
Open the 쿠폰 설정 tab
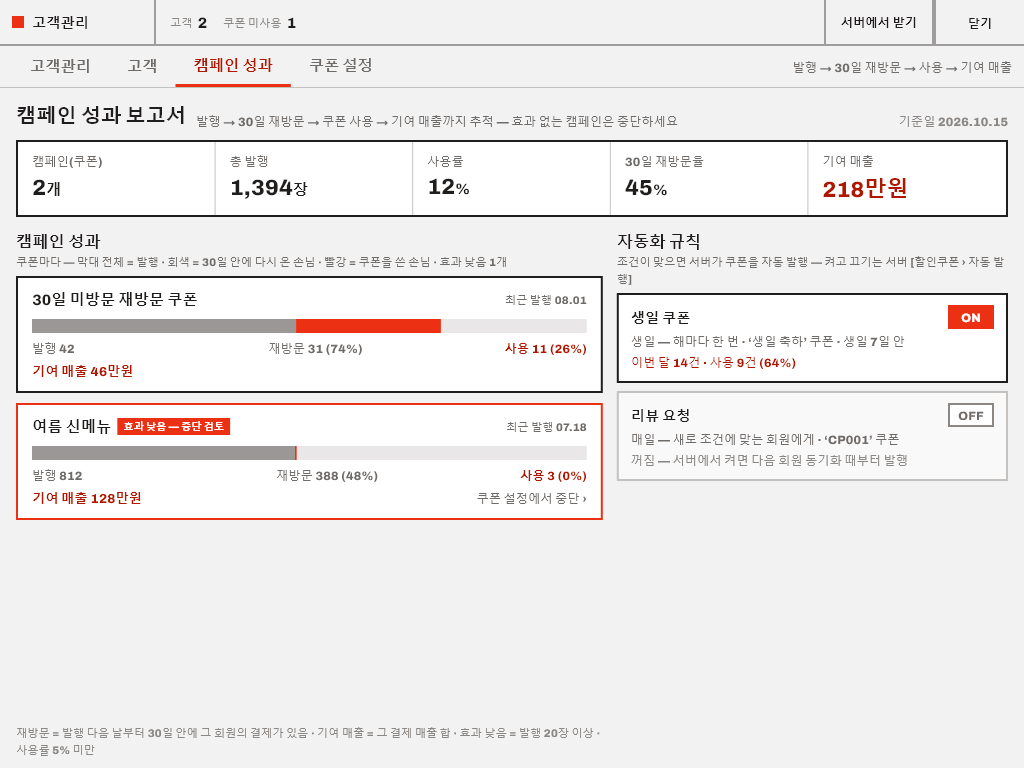click(x=340, y=65)
